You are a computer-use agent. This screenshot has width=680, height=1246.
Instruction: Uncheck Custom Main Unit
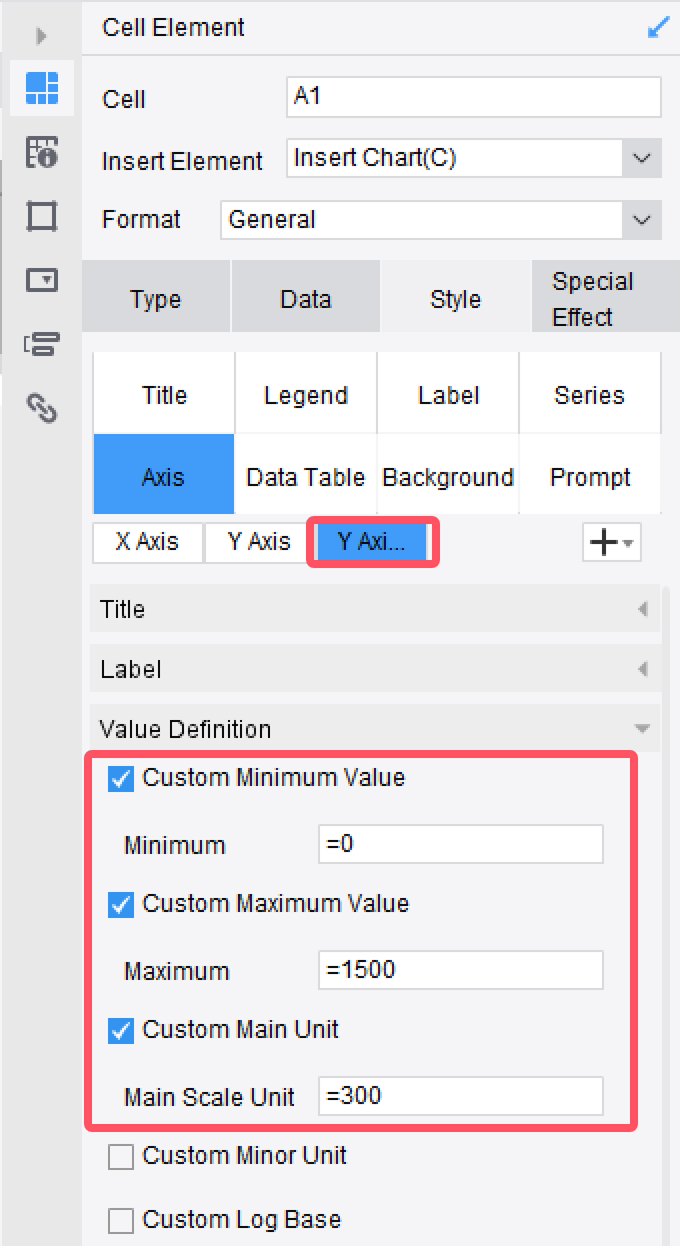click(121, 1030)
